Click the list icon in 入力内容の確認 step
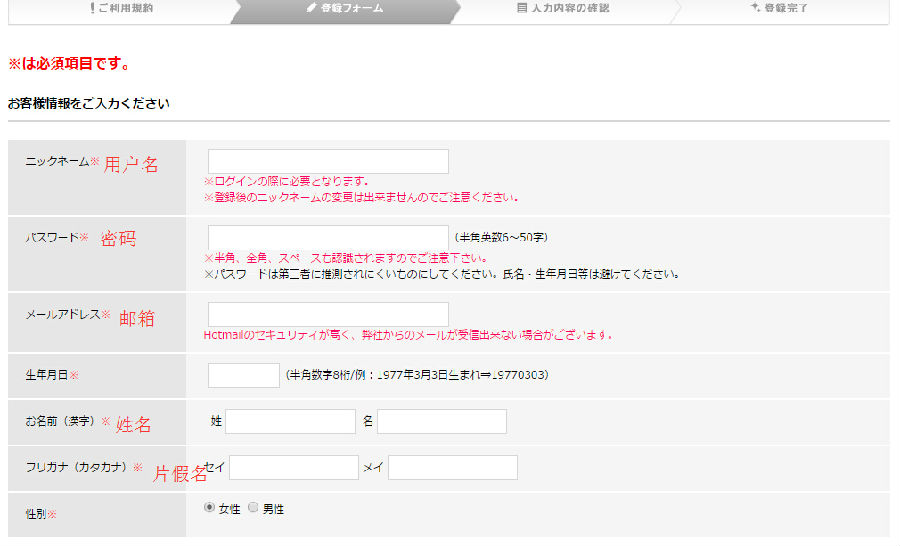Screen dimensions: 900x546 pos(521,8)
